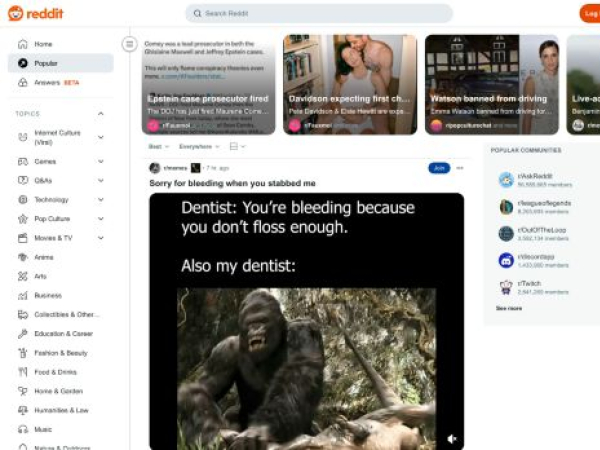This screenshot has height=450, width=600.
Task: Click the Food & Drinks icon
Action: pyautogui.click(x=23, y=372)
